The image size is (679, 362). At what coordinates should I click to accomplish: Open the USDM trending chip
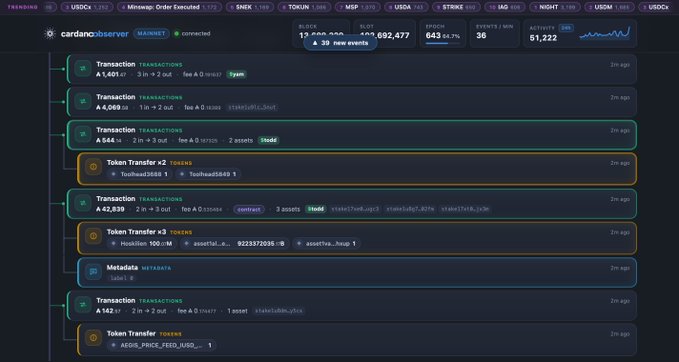[x=610, y=7]
